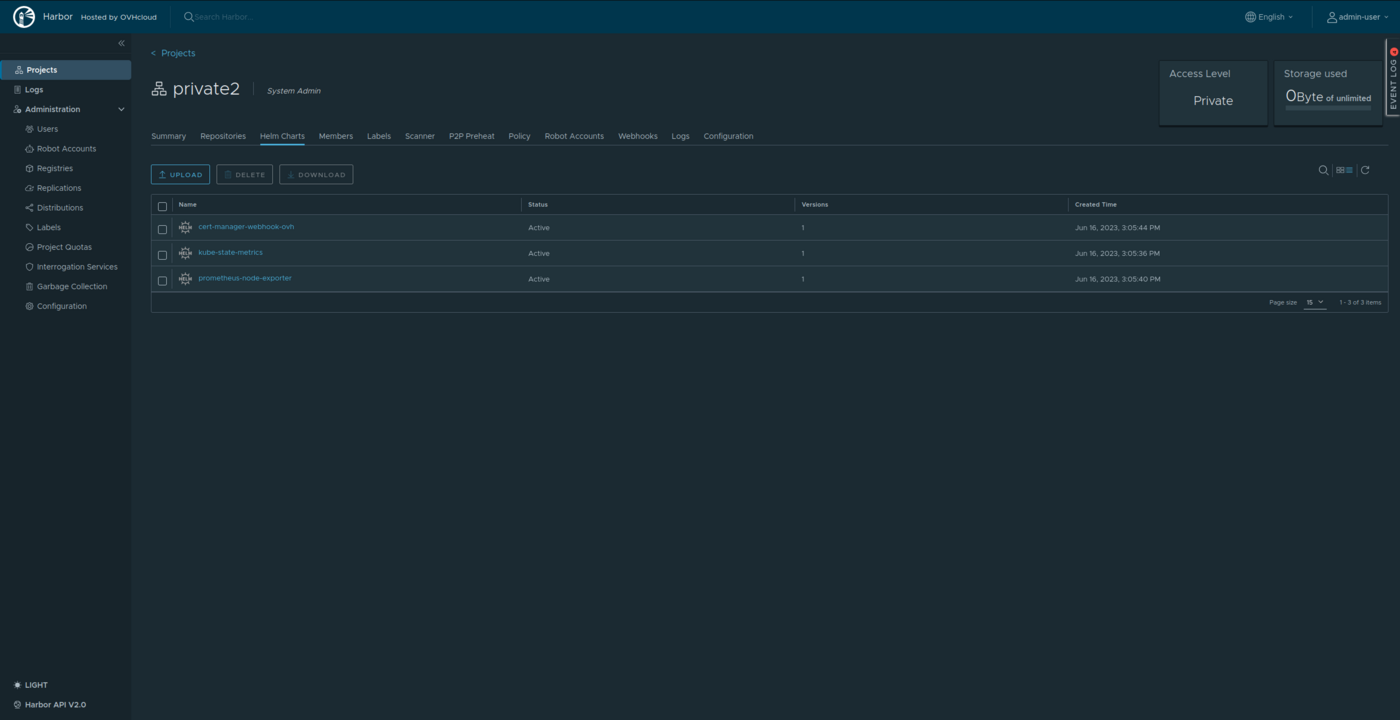
Task: Select the prometheus-node-exporter row checkbox
Action: click(162, 280)
